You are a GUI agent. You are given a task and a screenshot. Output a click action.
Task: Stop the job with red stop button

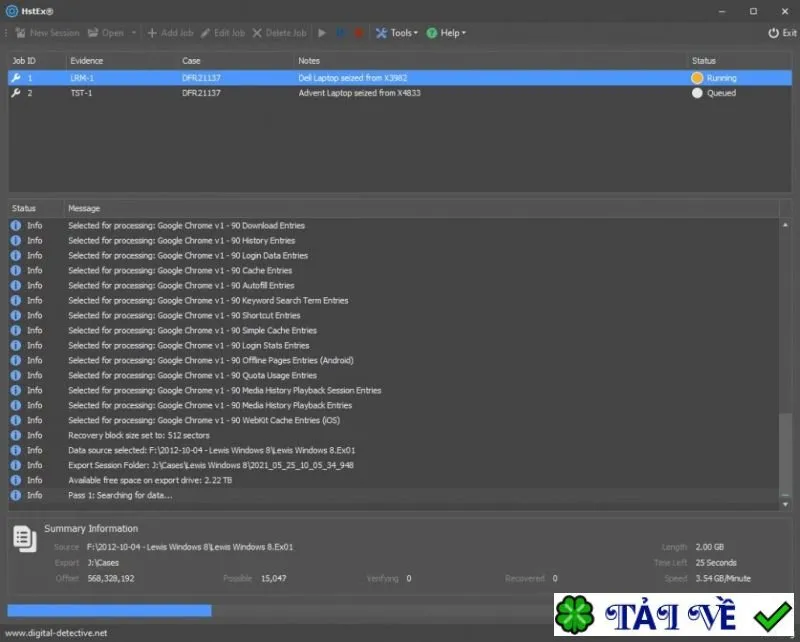click(359, 33)
